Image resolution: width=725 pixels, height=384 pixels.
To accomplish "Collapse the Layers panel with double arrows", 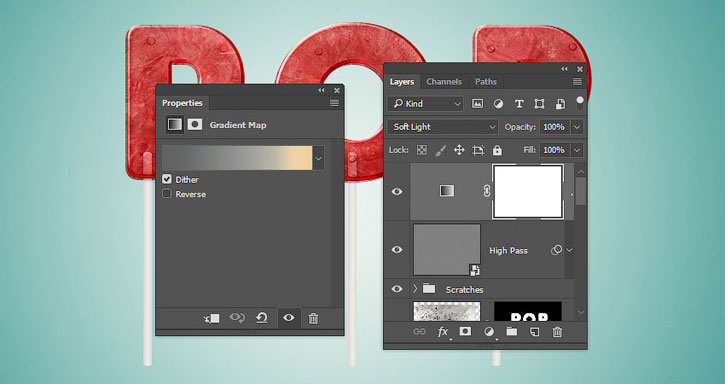I will click(565, 69).
